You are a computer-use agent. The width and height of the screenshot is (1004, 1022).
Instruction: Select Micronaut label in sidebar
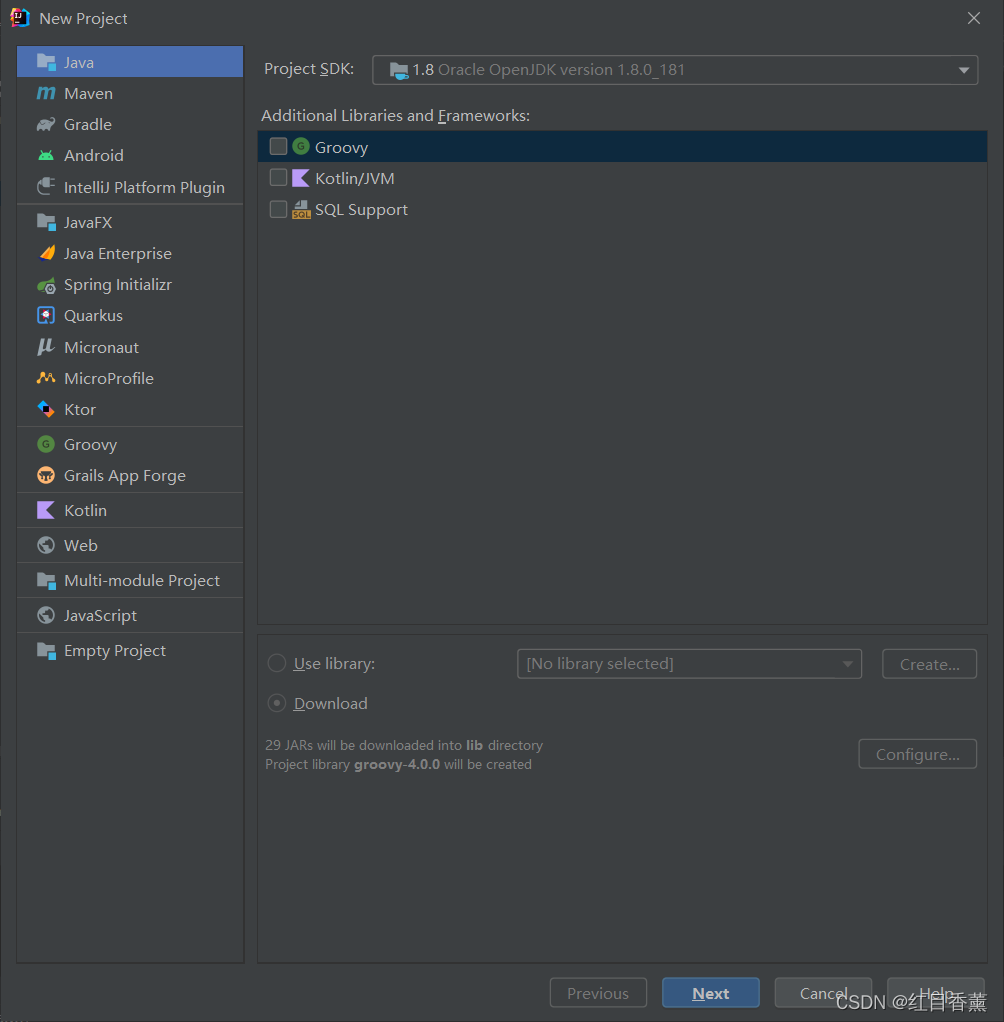(101, 347)
